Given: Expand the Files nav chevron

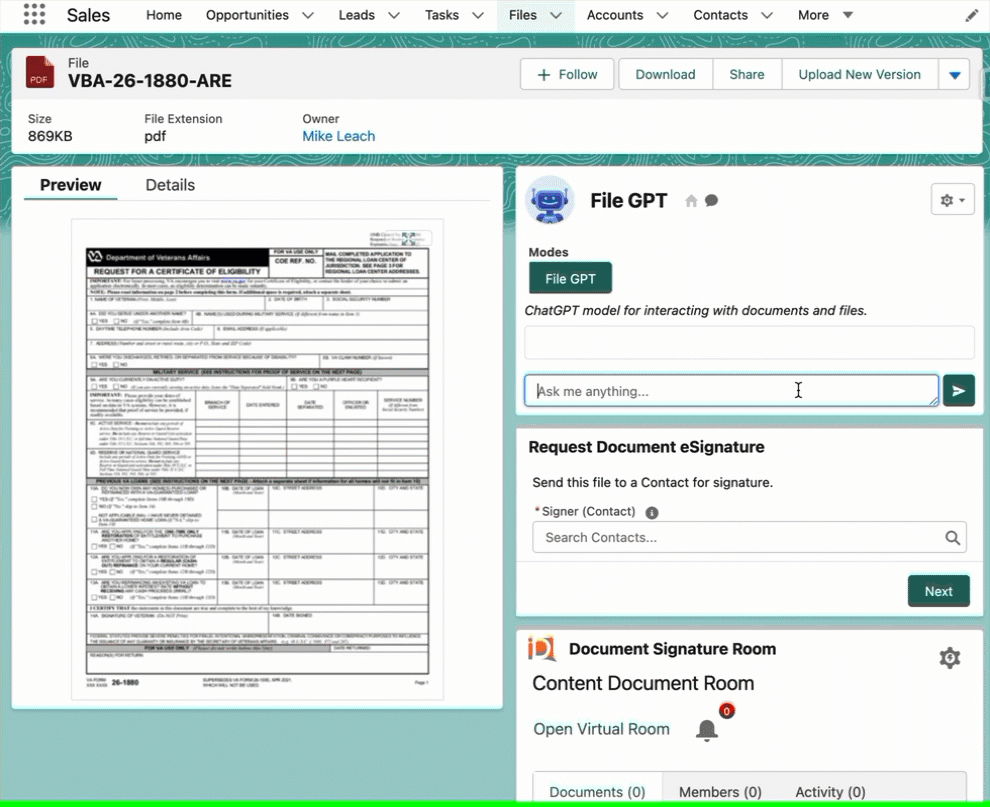Looking at the screenshot, I should (556, 15).
